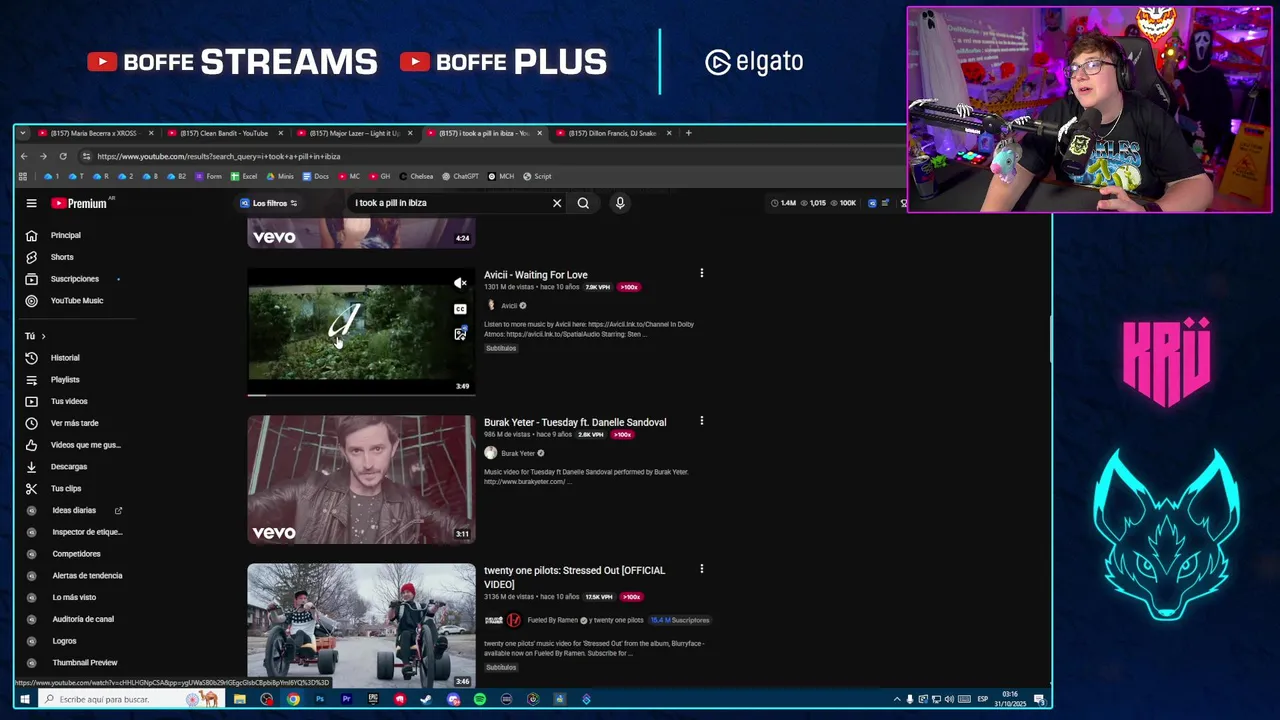
Task: Open the tab search dropdown arrow in Chrome
Action: [22, 133]
